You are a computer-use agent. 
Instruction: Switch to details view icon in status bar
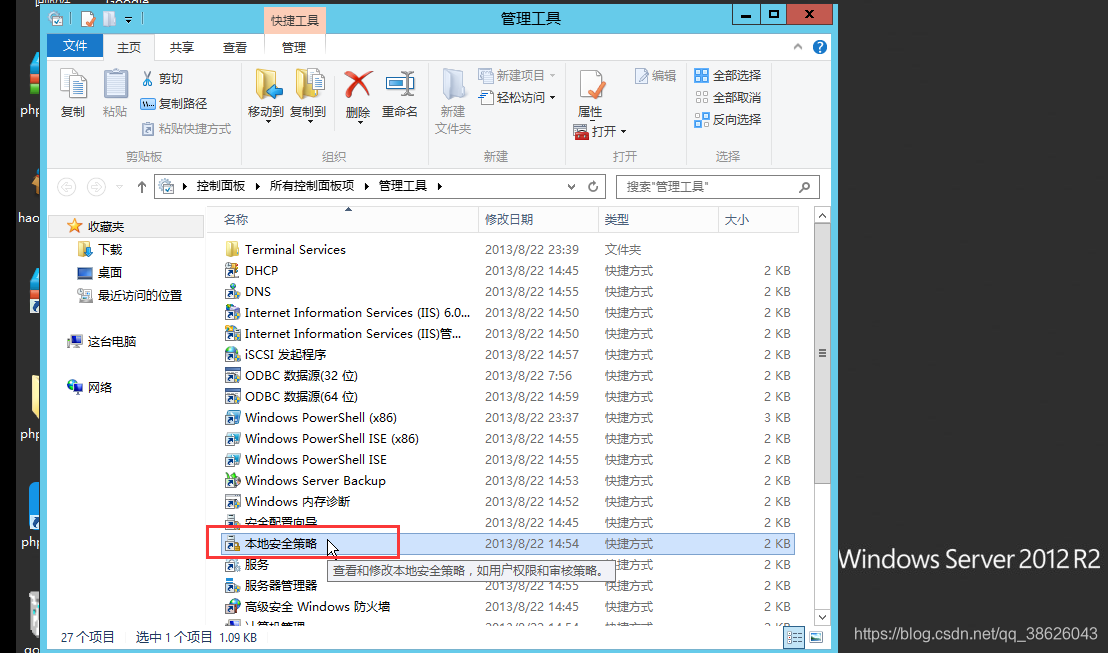(794, 637)
